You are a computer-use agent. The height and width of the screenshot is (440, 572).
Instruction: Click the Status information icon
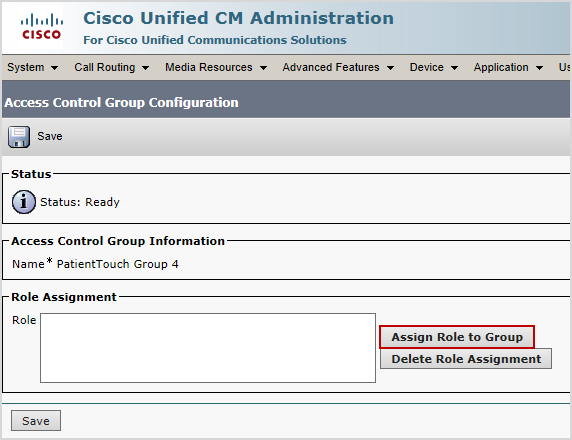(x=24, y=202)
